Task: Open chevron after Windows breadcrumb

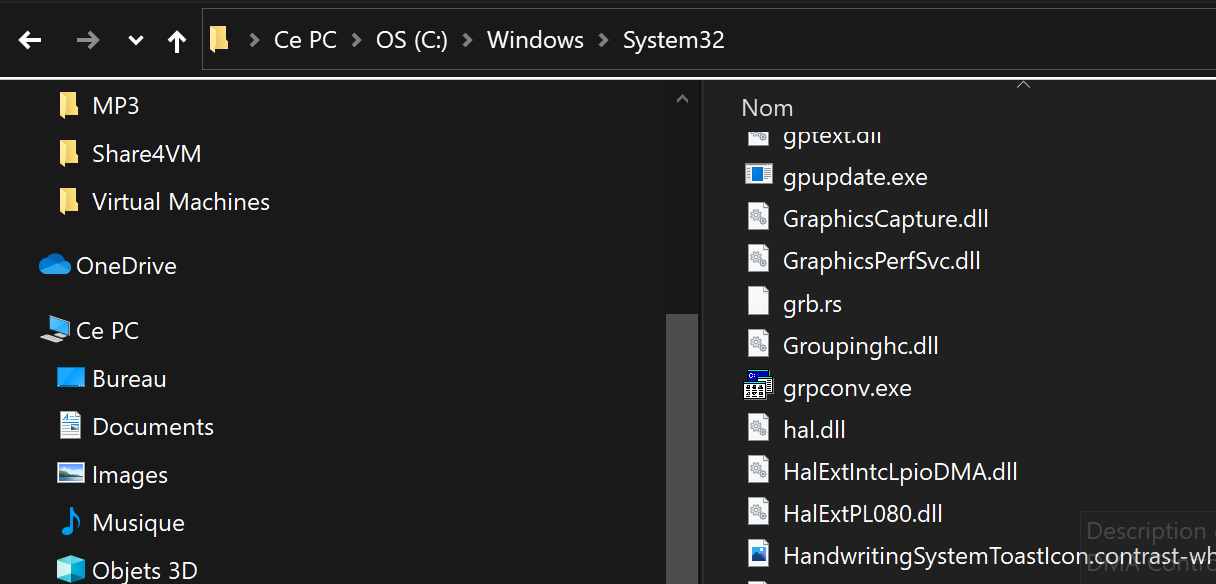Action: [x=603, y=40]
